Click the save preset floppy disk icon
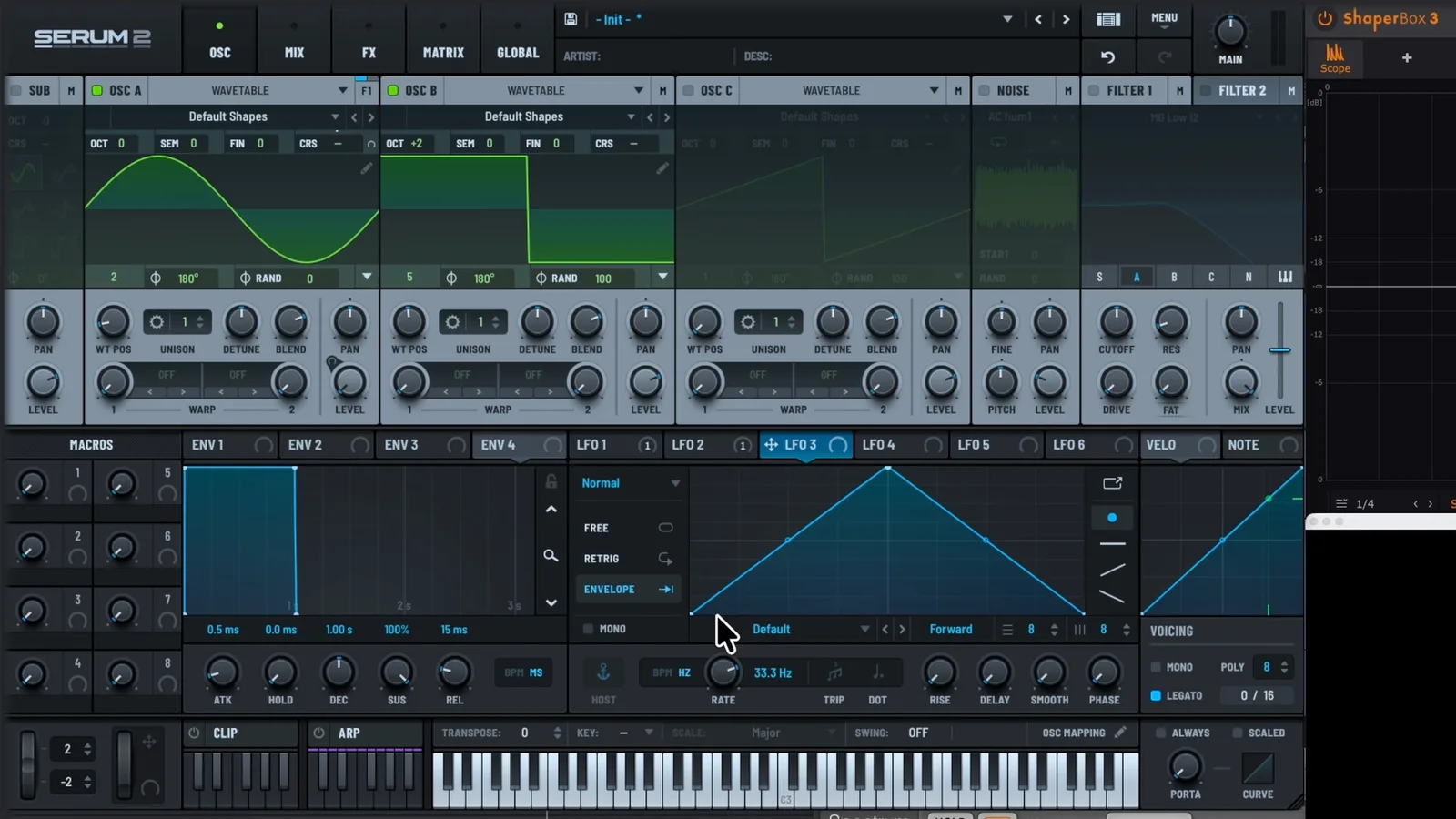 (571, 19)
